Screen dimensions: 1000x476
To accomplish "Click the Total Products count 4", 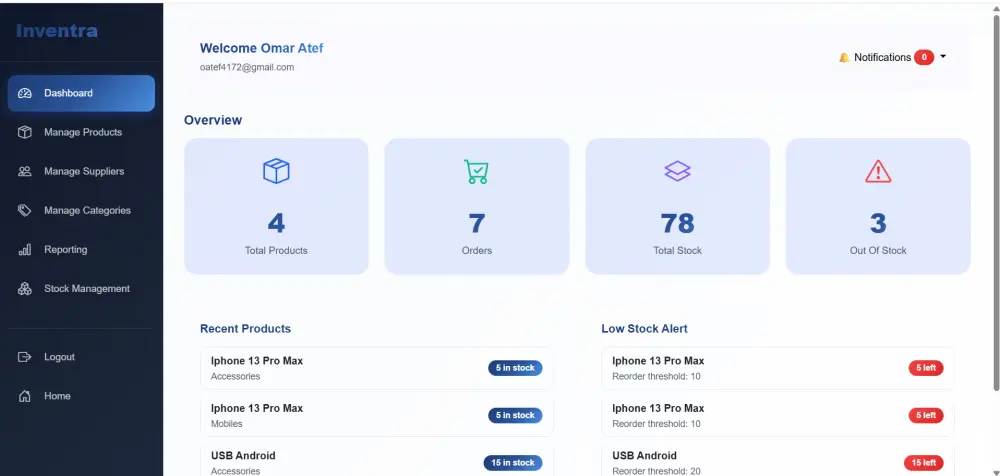I will pos(276,223).
